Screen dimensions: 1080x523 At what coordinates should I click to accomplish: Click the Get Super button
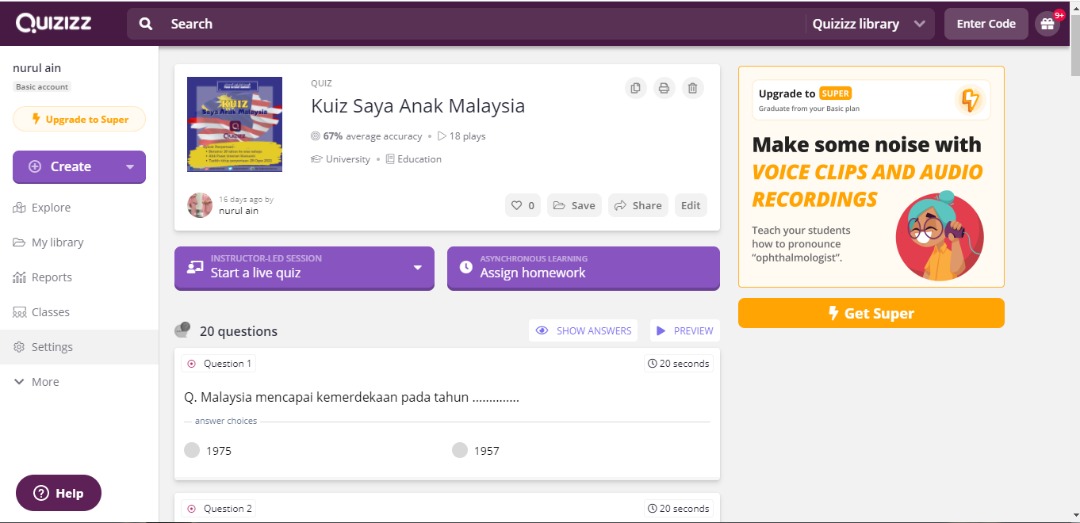pyautogui.click(x=871, y=313)
